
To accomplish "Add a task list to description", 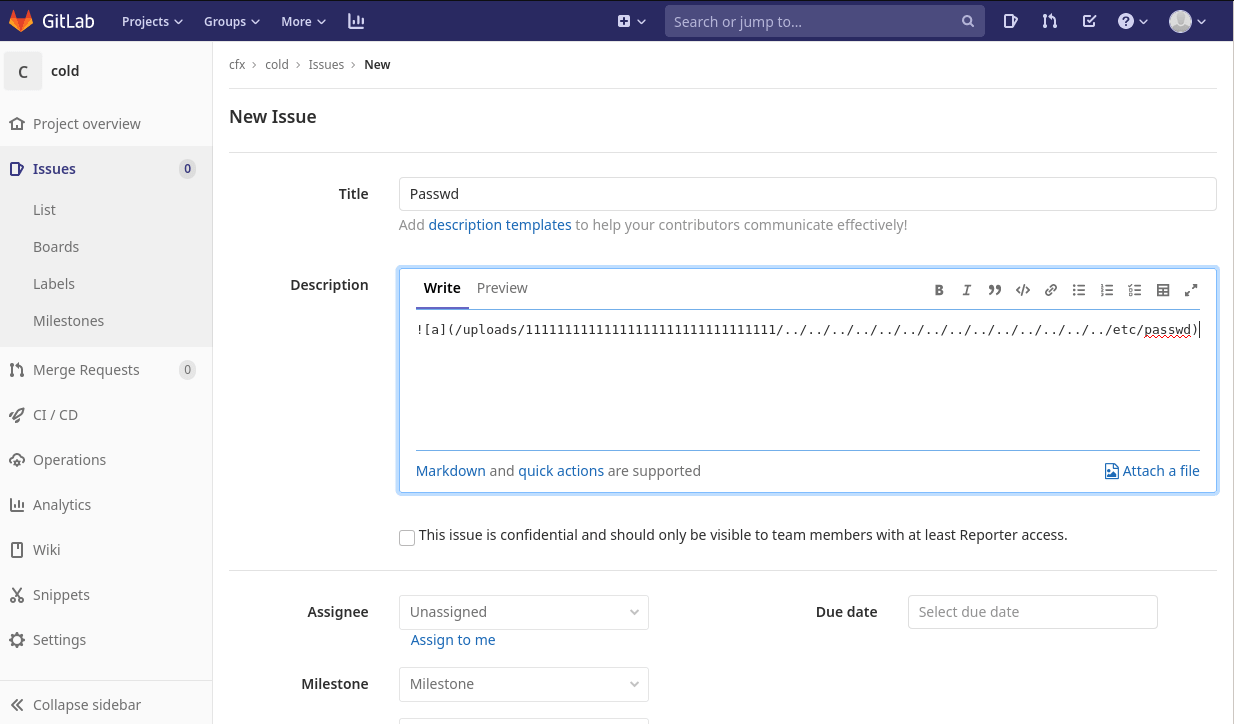I will (x=1135, y=290).
